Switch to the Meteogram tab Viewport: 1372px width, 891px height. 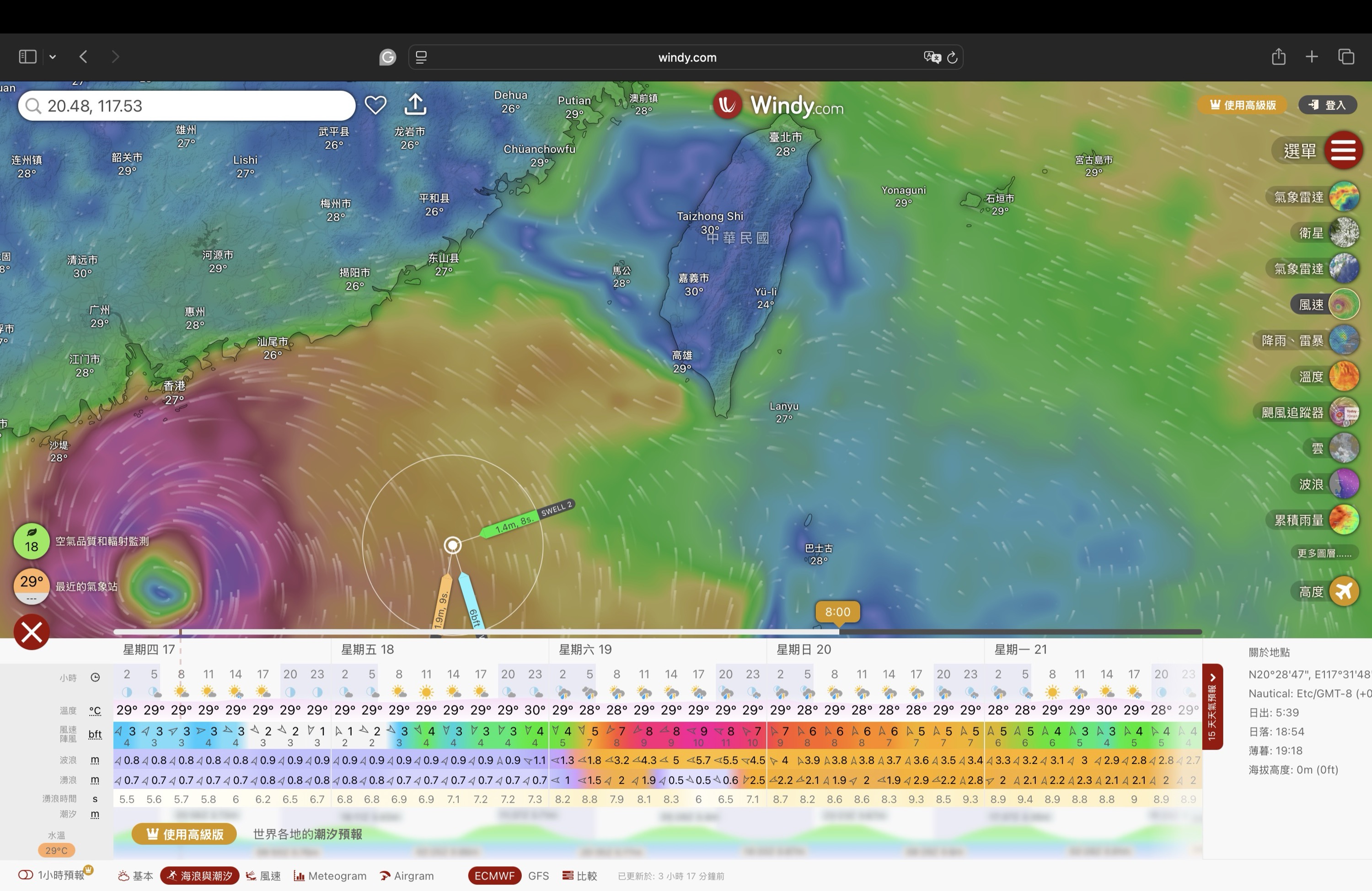click(x=330, y=875)
